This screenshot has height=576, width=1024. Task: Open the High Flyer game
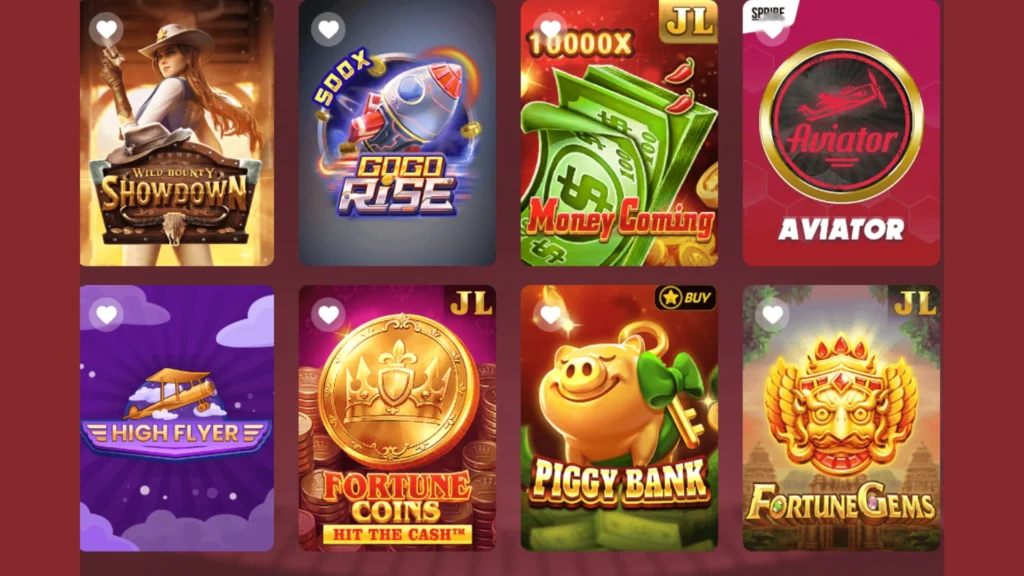(x=177, y=418)
